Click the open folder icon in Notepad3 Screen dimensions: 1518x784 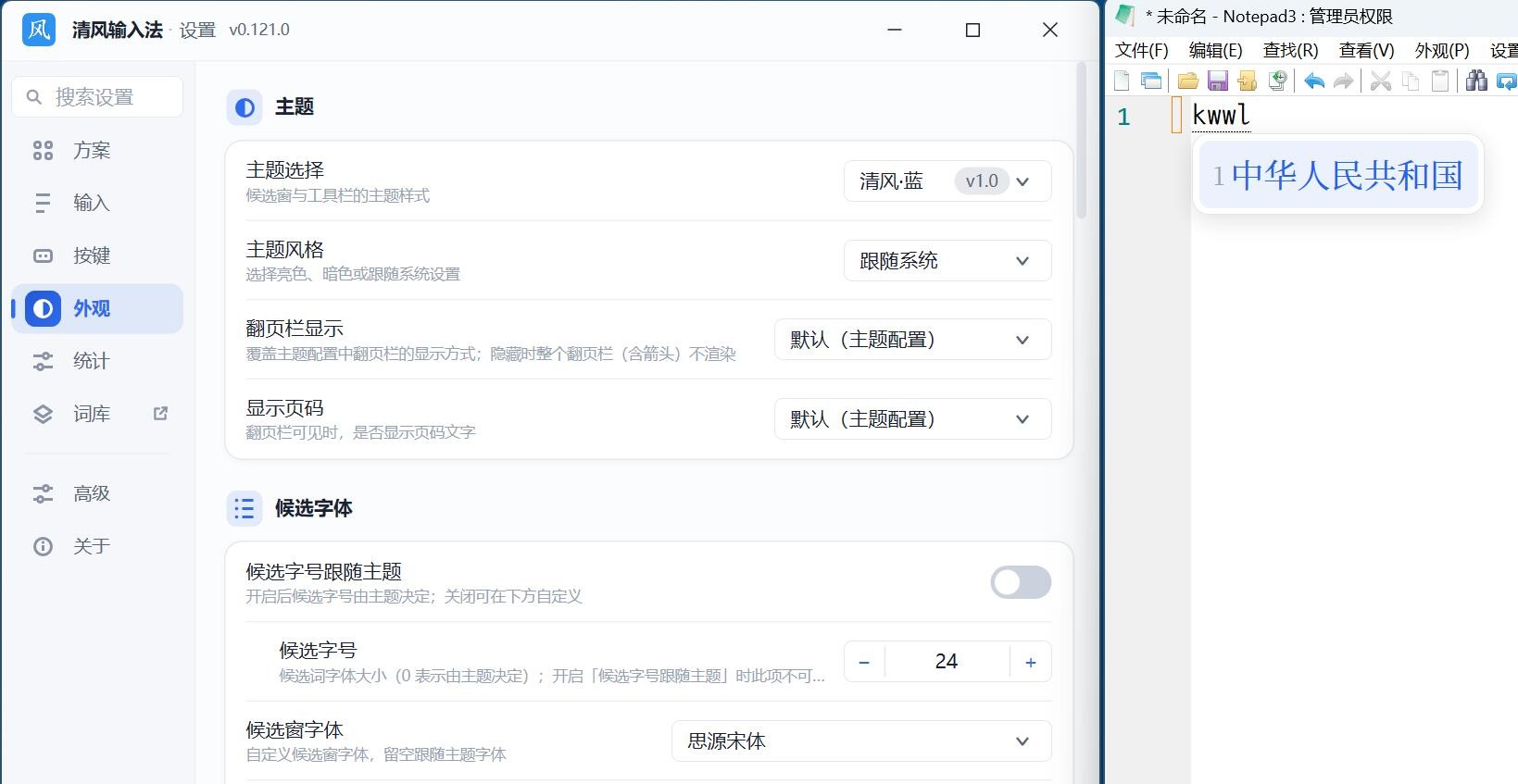[x=1187, y=81]
